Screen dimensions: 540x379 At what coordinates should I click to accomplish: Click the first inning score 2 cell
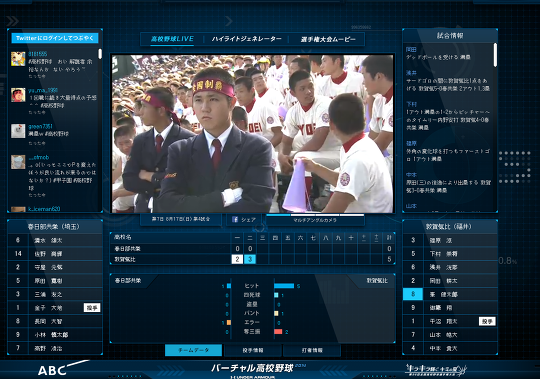[237, 259]
